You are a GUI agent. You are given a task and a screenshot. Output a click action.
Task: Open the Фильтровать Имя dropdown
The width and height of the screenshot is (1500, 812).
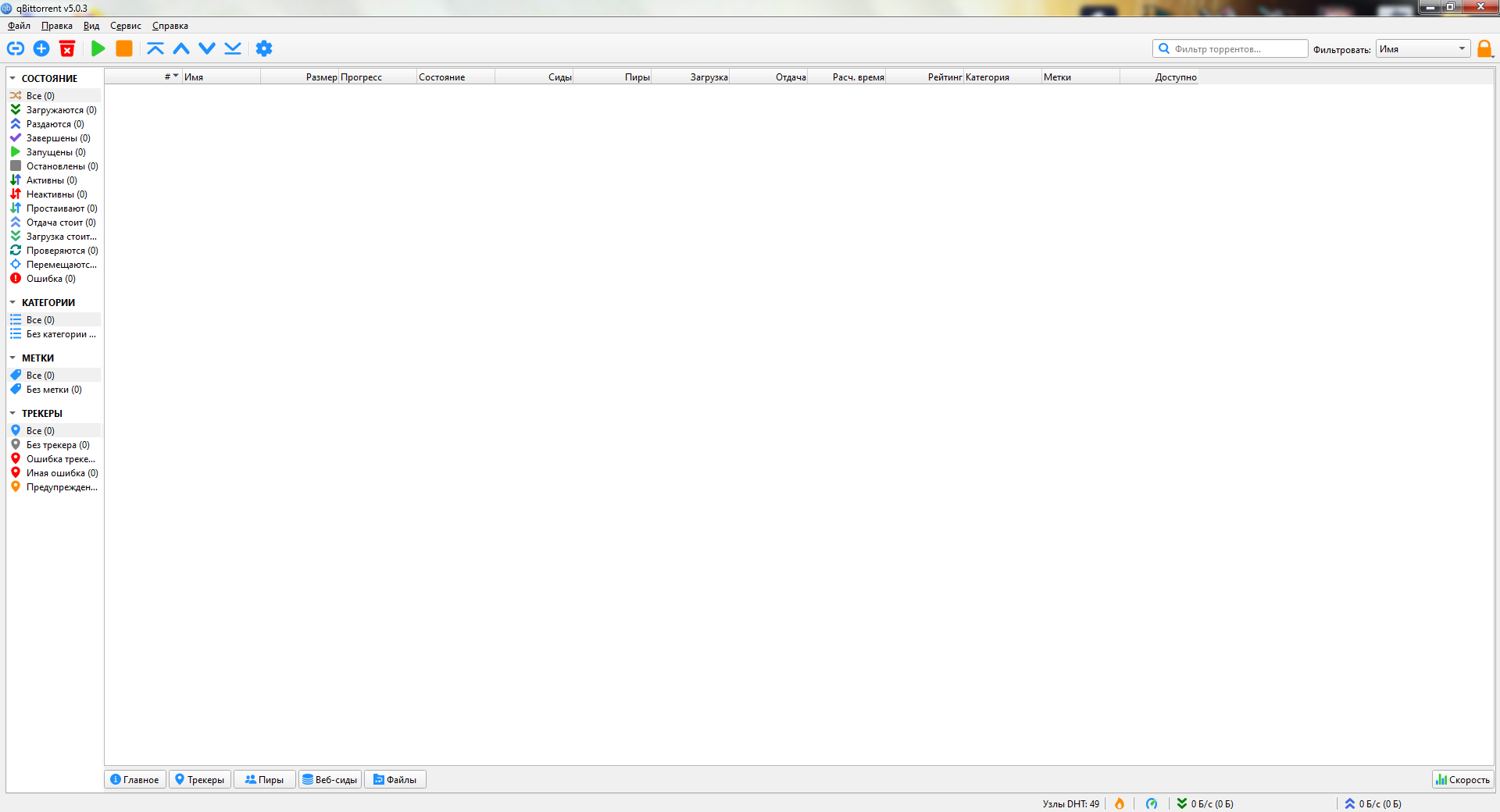(1423, 48)
